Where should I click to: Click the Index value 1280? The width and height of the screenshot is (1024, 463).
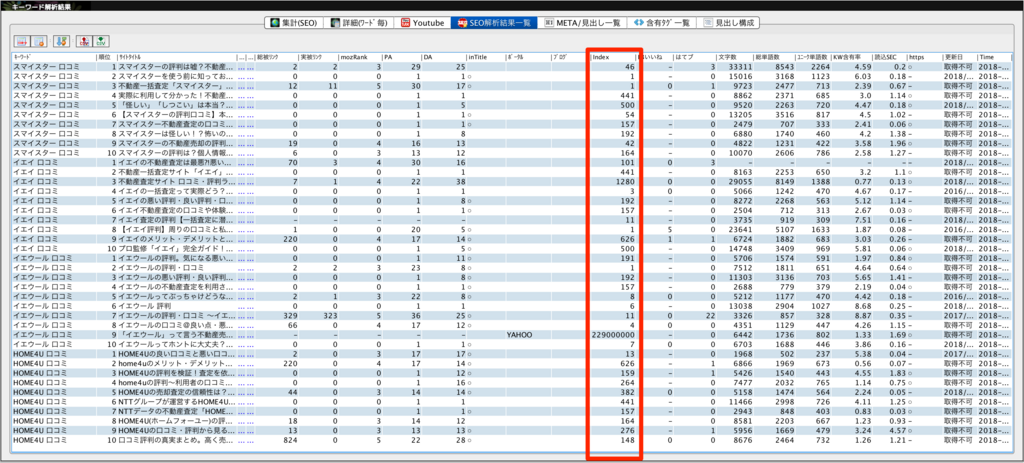click(x=625, y=182)
